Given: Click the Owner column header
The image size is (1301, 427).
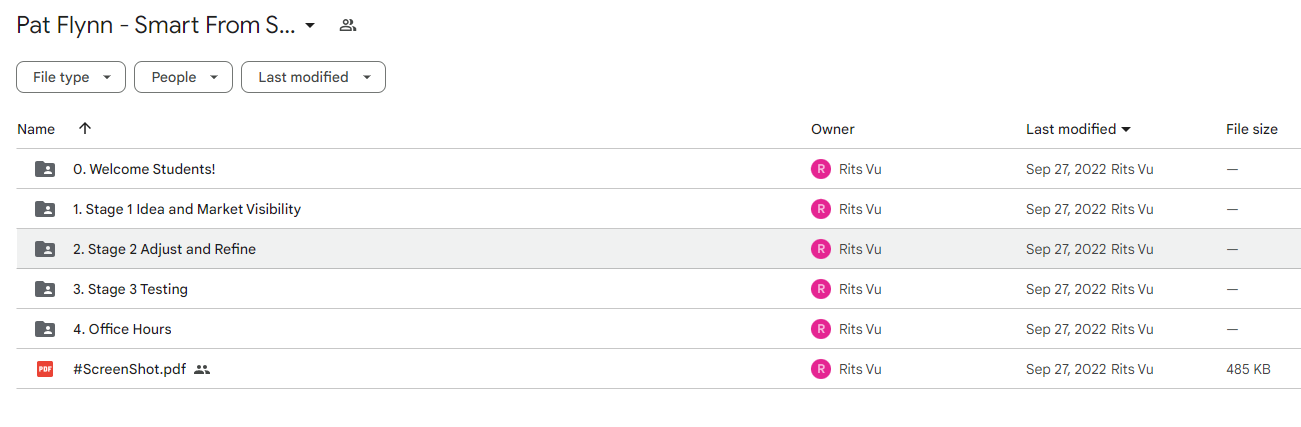Looking at the screenshot, I should click(x=833, y=129).
